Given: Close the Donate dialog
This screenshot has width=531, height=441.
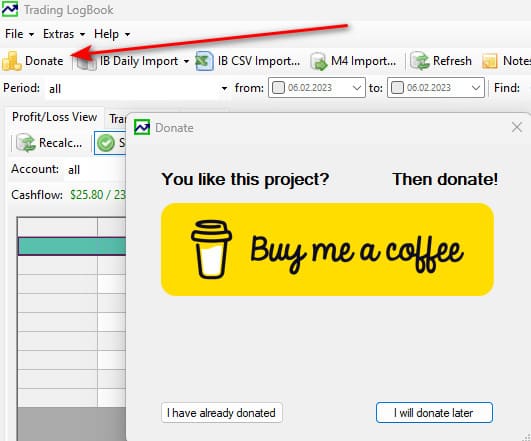Looking at the screenshot, I should (516, 127).
